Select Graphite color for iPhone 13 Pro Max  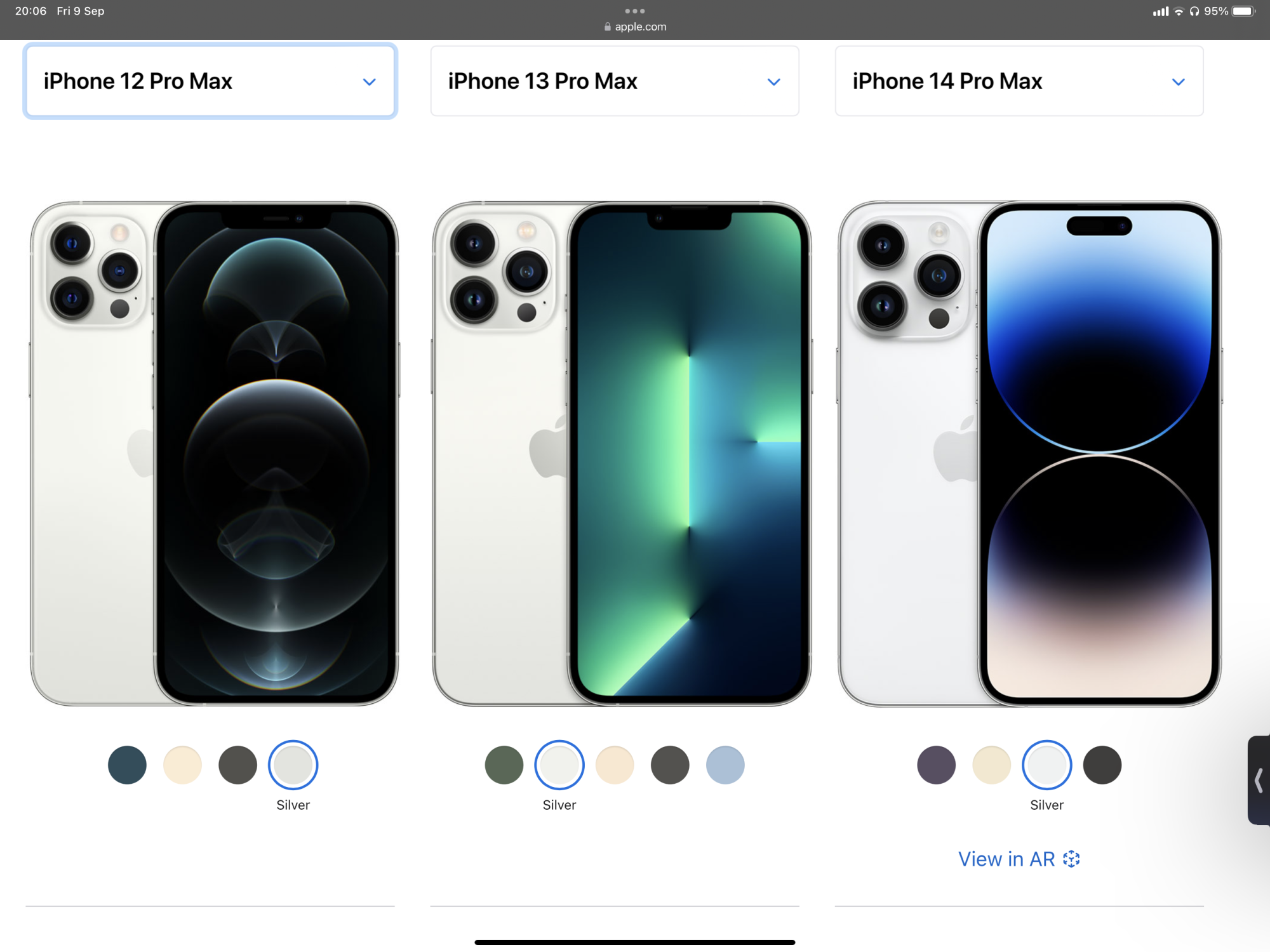[670, 765]
